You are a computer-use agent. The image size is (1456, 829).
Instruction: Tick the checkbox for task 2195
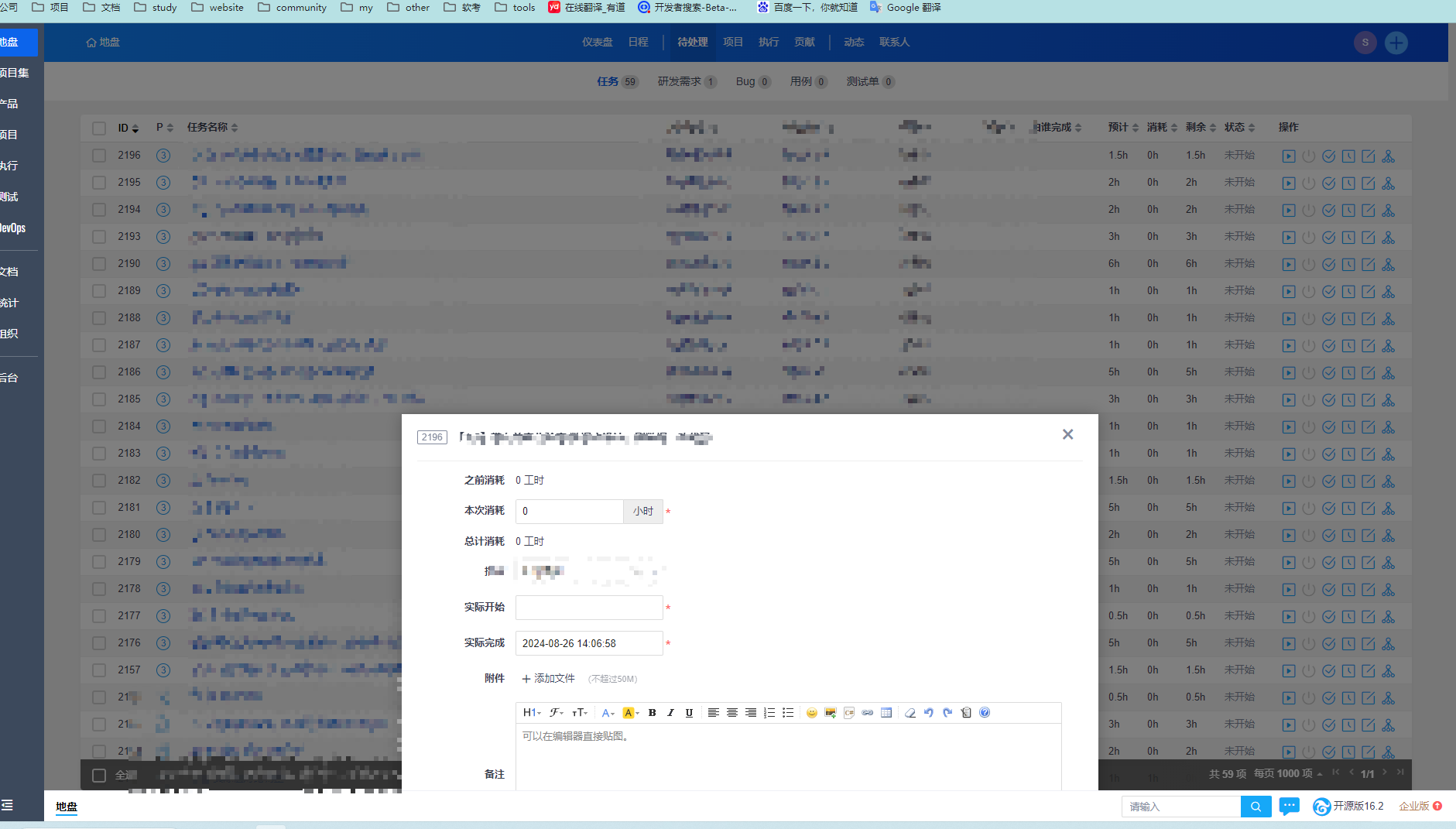point(99,183)
